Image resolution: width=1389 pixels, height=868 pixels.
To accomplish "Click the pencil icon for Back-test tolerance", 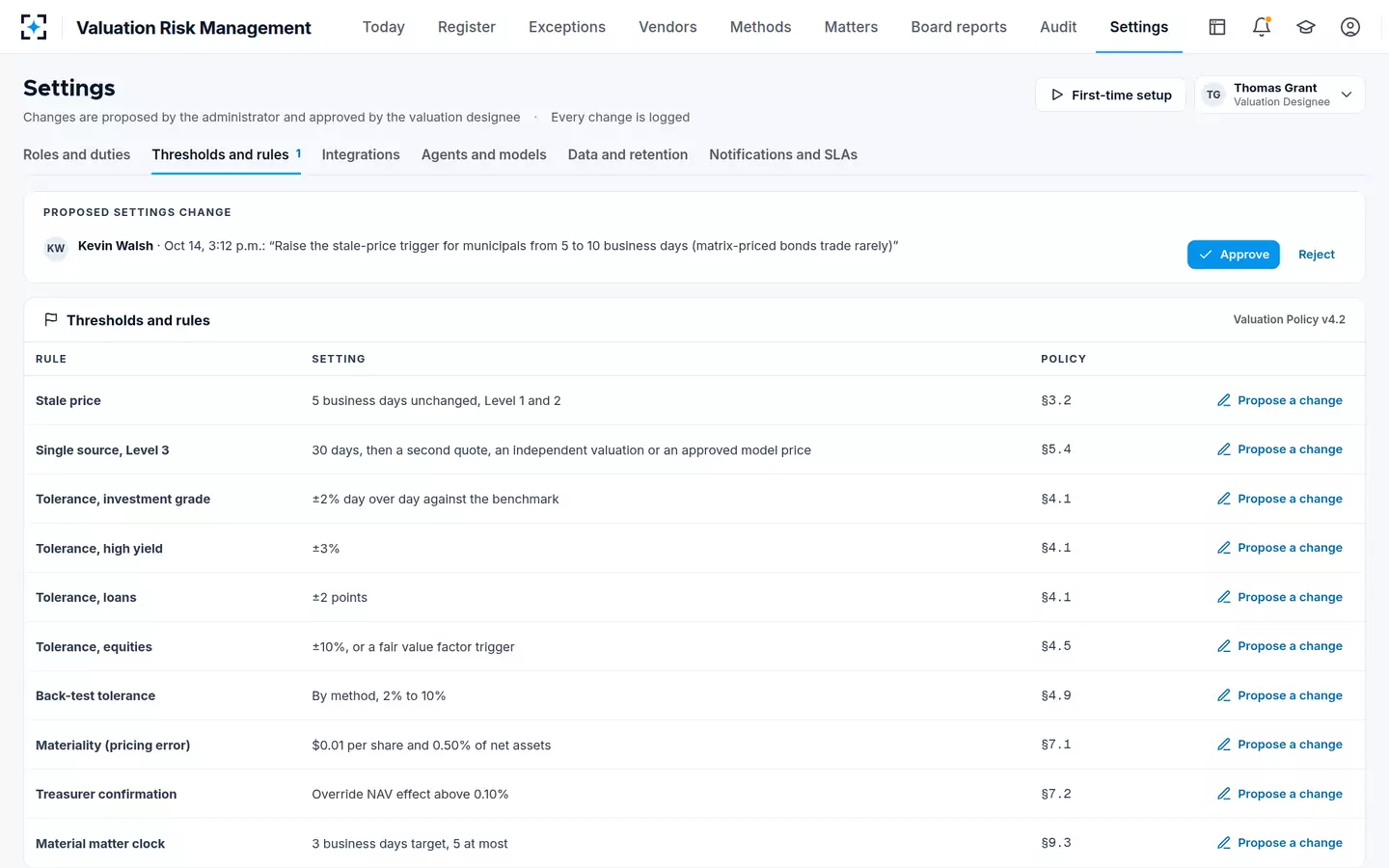I will tap(1224, 695).
